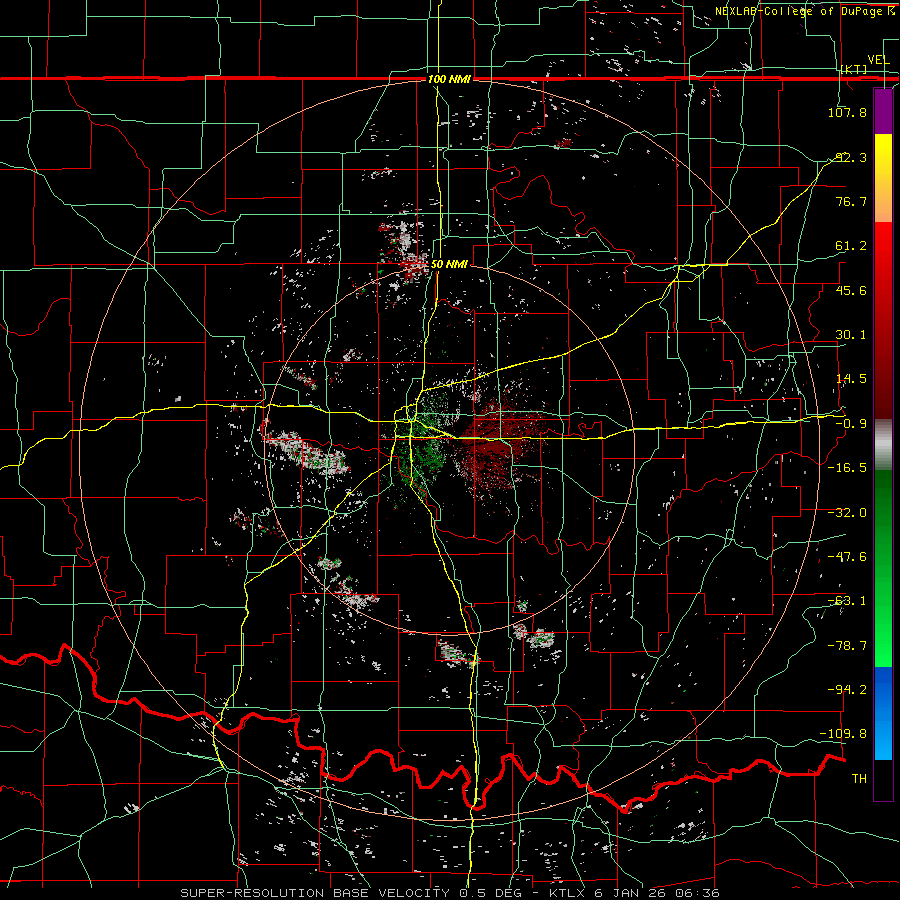Click the 76.7 legend value
900x900 pixels.
(x=851, y=201)
